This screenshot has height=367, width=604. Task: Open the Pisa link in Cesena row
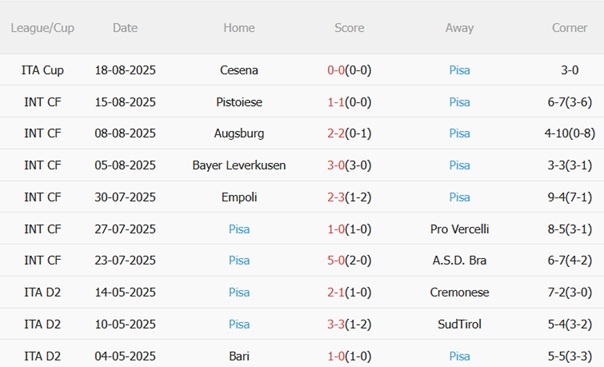click(459, 70)
